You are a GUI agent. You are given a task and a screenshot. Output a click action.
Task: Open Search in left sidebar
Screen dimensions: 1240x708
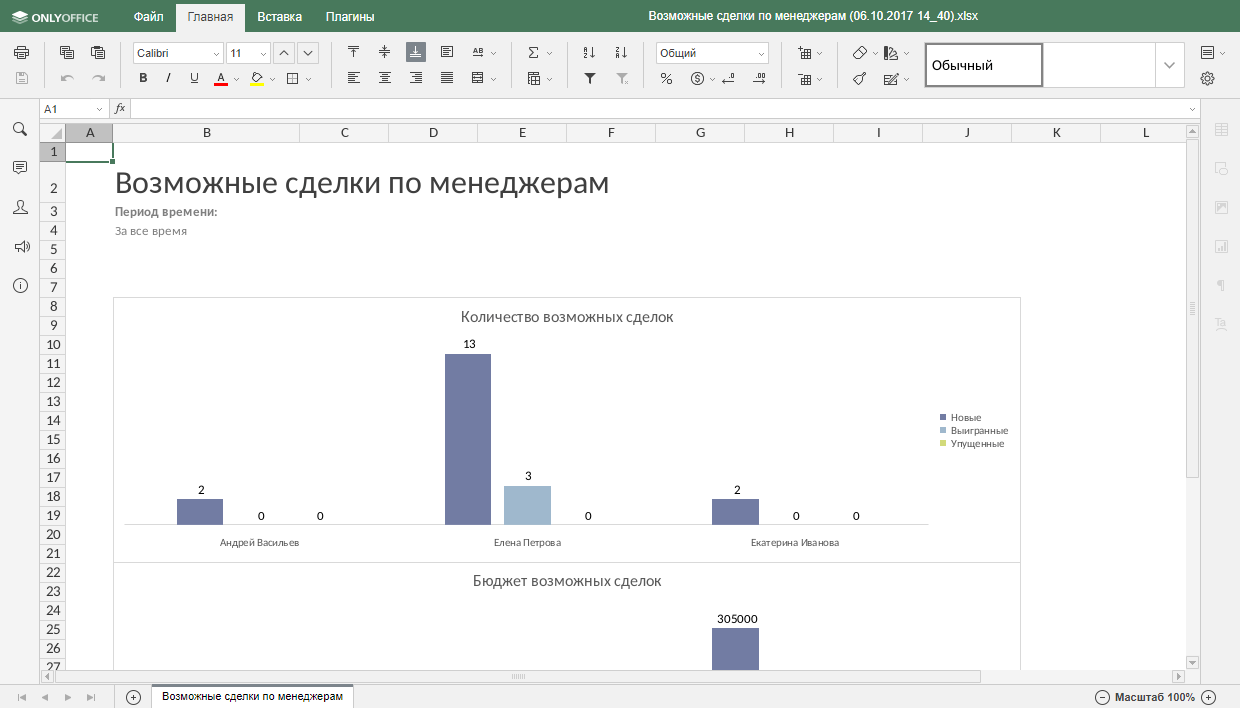(x=20, y=129)
